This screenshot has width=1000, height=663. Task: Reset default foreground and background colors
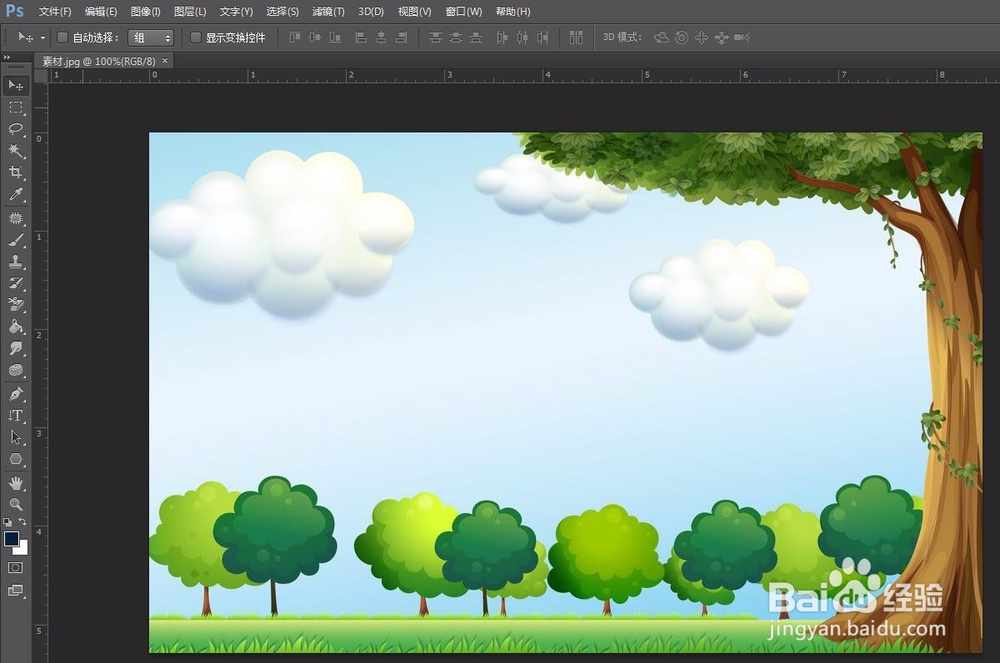coord(8,521)
